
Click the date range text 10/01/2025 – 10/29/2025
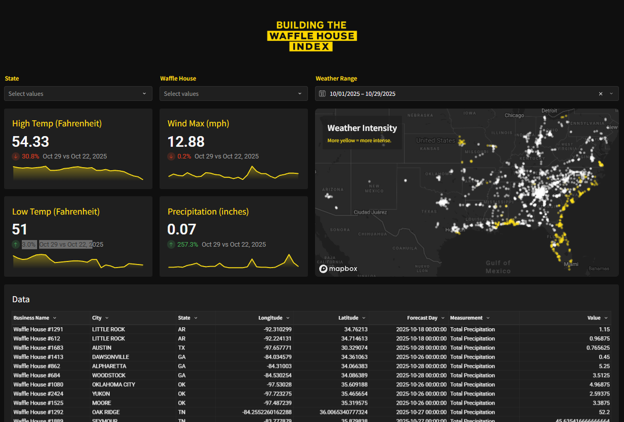pyautogui.click(x=362, y=94)
